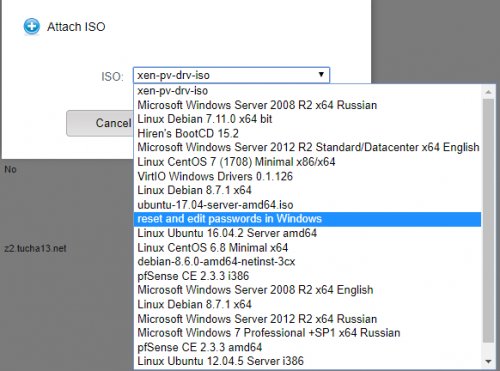Click the list scrollbar down arrow

point(489,361)
